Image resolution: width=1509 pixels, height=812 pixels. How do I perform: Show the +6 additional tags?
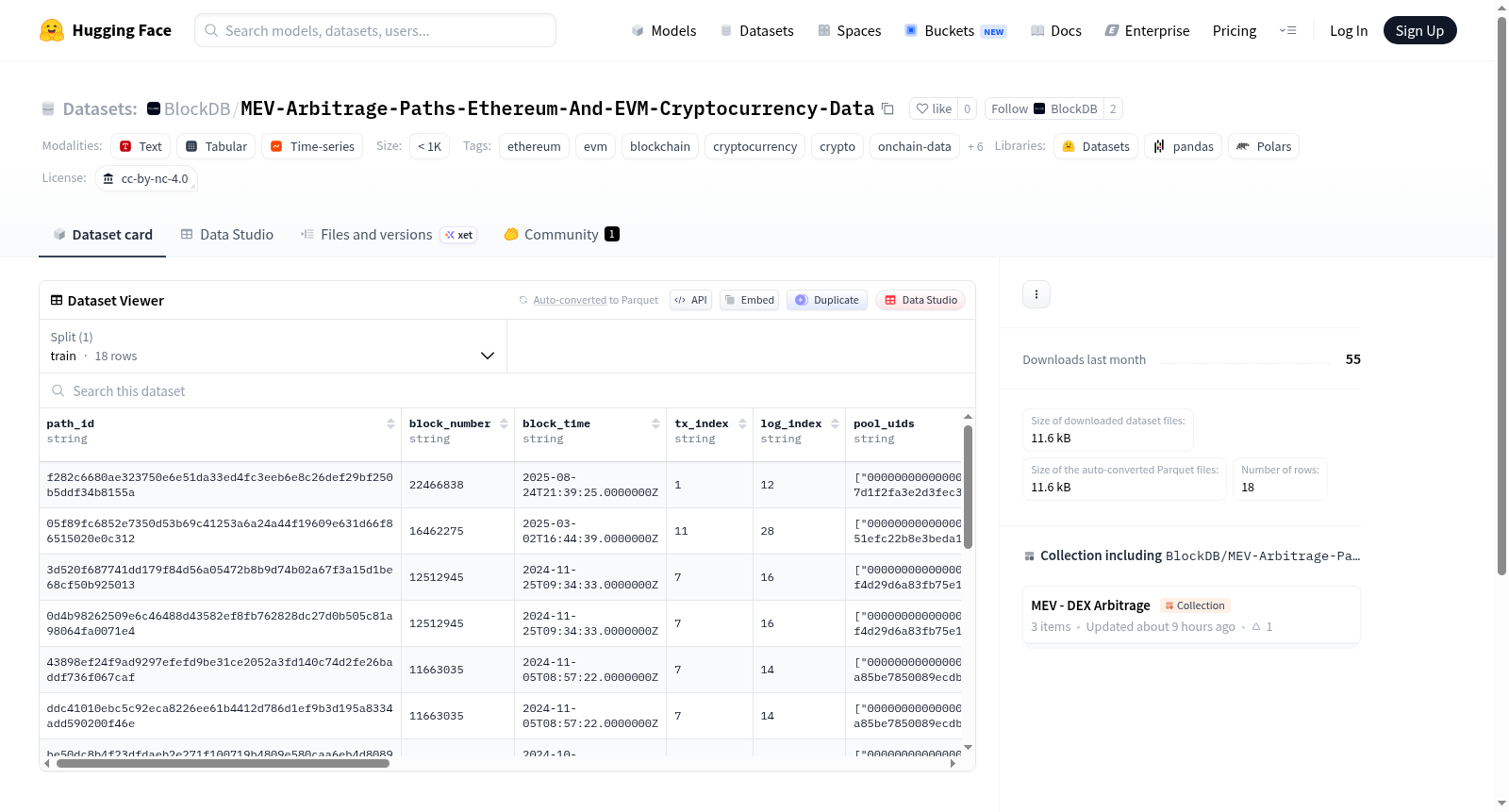click(x=975, y=146)
